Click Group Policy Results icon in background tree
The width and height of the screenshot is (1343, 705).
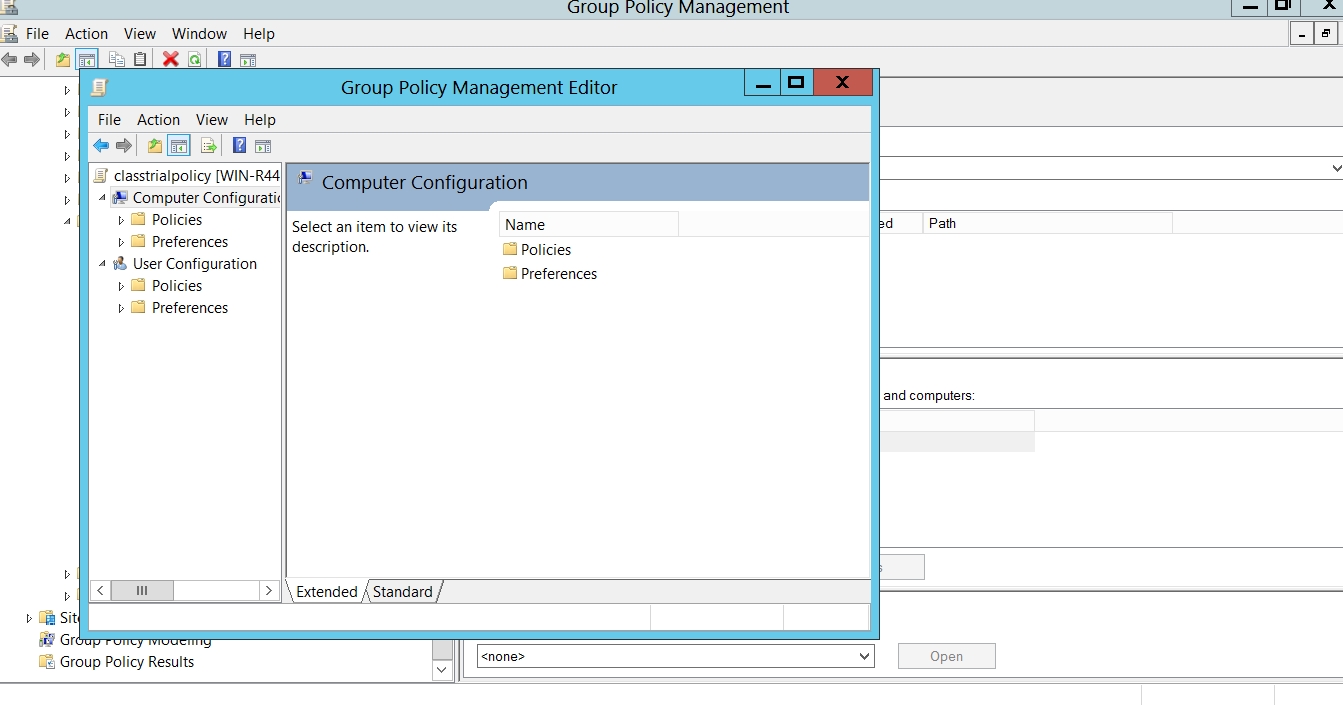[x=46, y=662]
